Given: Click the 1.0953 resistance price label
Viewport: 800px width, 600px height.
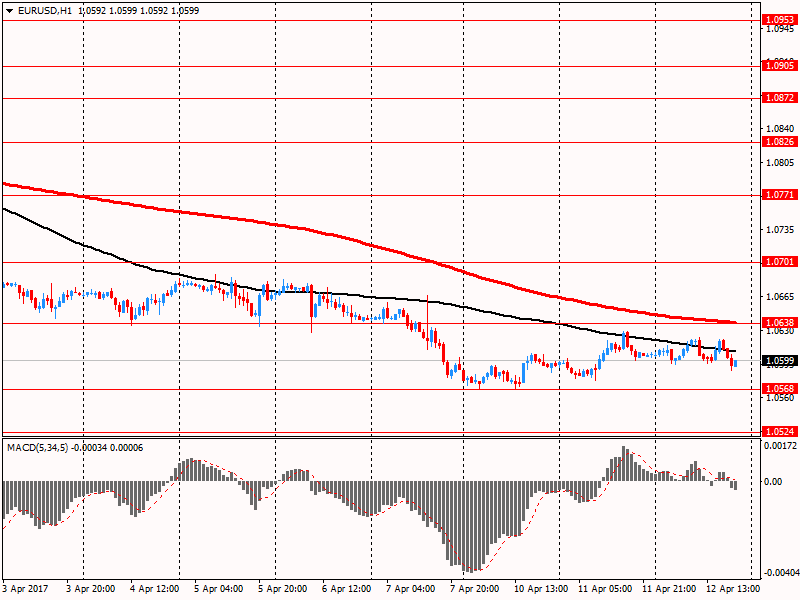Looking at the screenshot, I should tap(779, 20).
